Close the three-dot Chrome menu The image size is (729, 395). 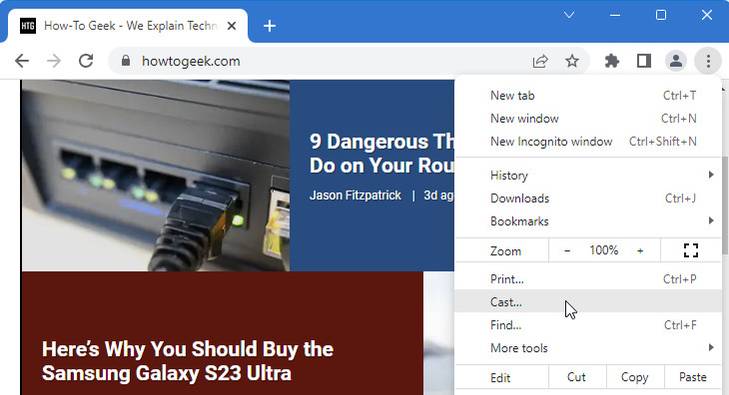(708, 61)
